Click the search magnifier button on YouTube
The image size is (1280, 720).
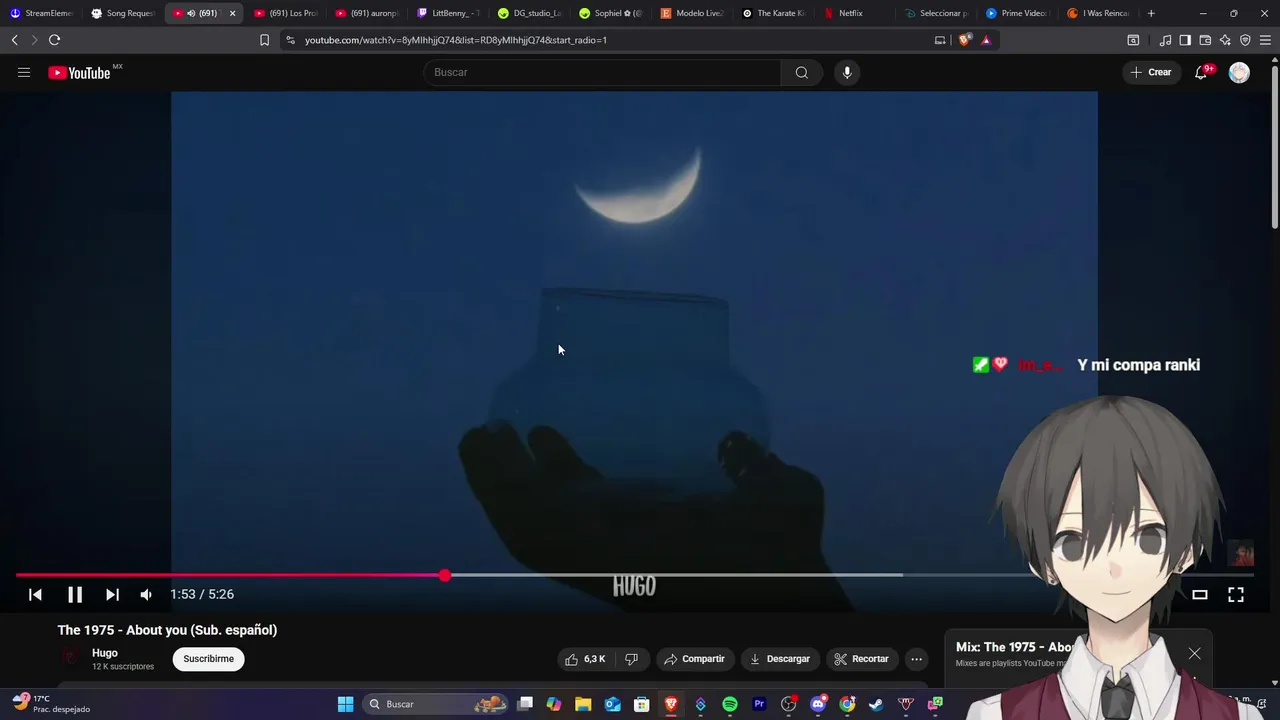(x=801, y=72)
